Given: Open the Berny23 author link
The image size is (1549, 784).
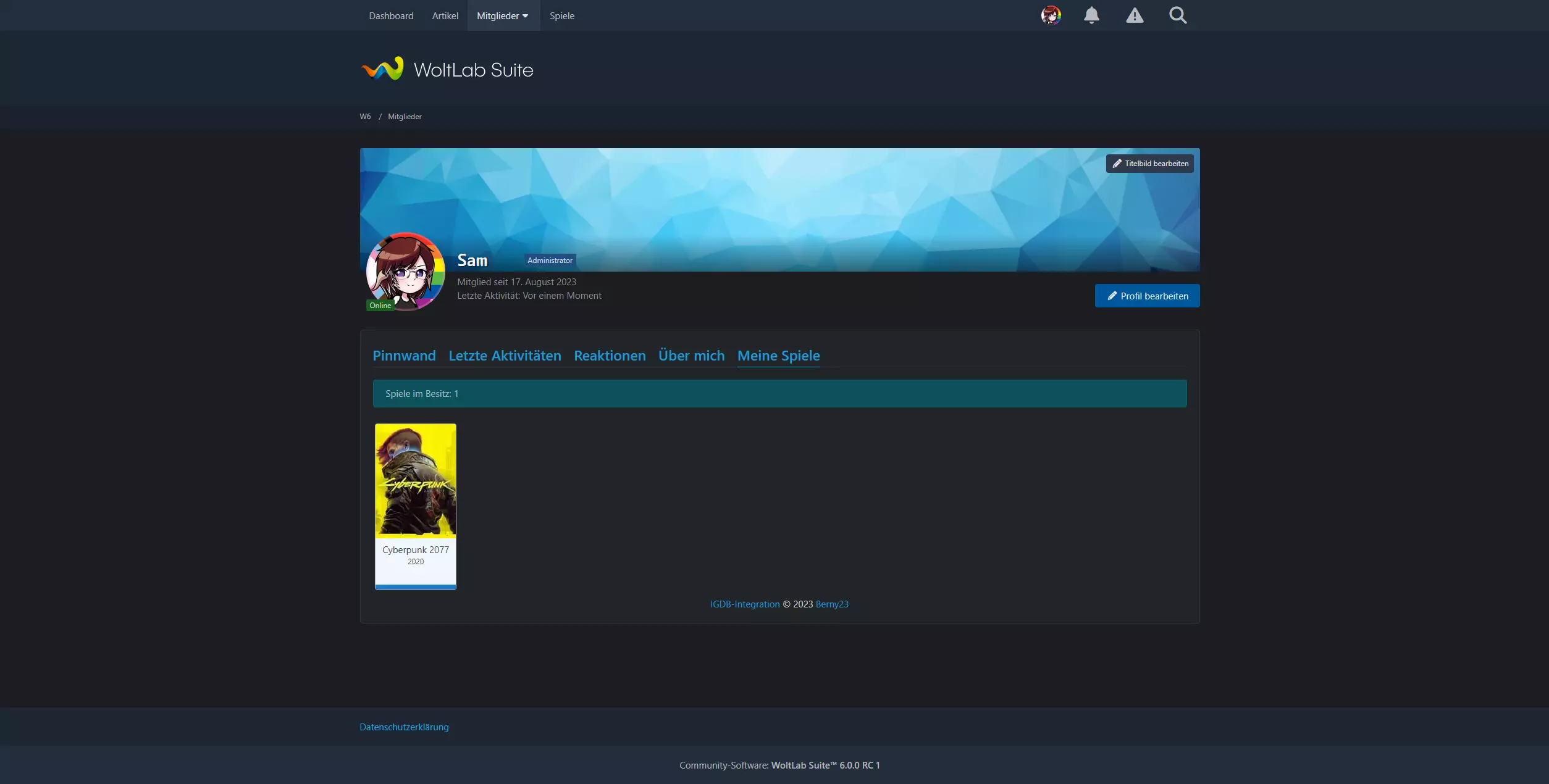Looking at the screenshot, I should [x=832, y=604].
